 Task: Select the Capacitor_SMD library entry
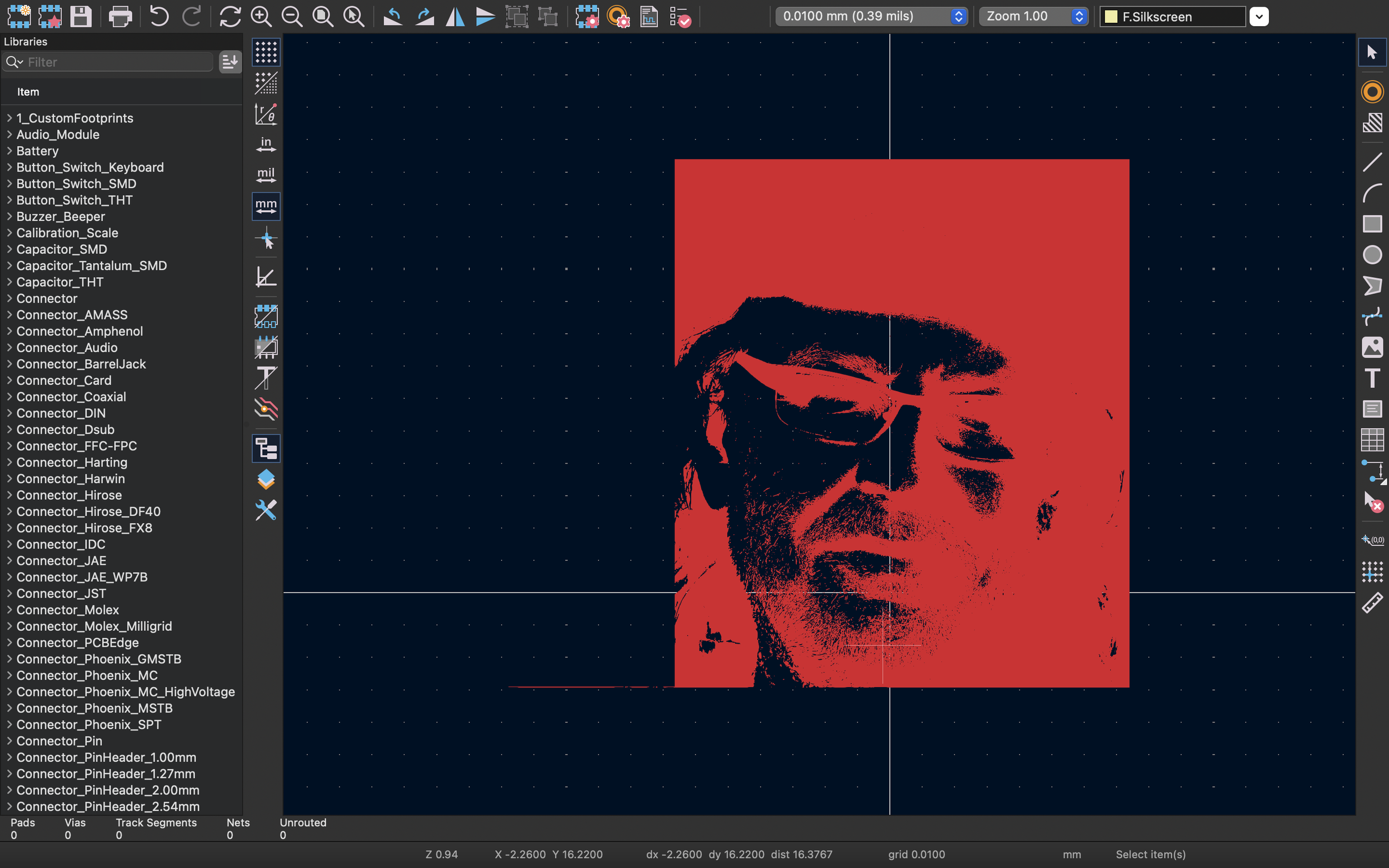coord(62,249)
